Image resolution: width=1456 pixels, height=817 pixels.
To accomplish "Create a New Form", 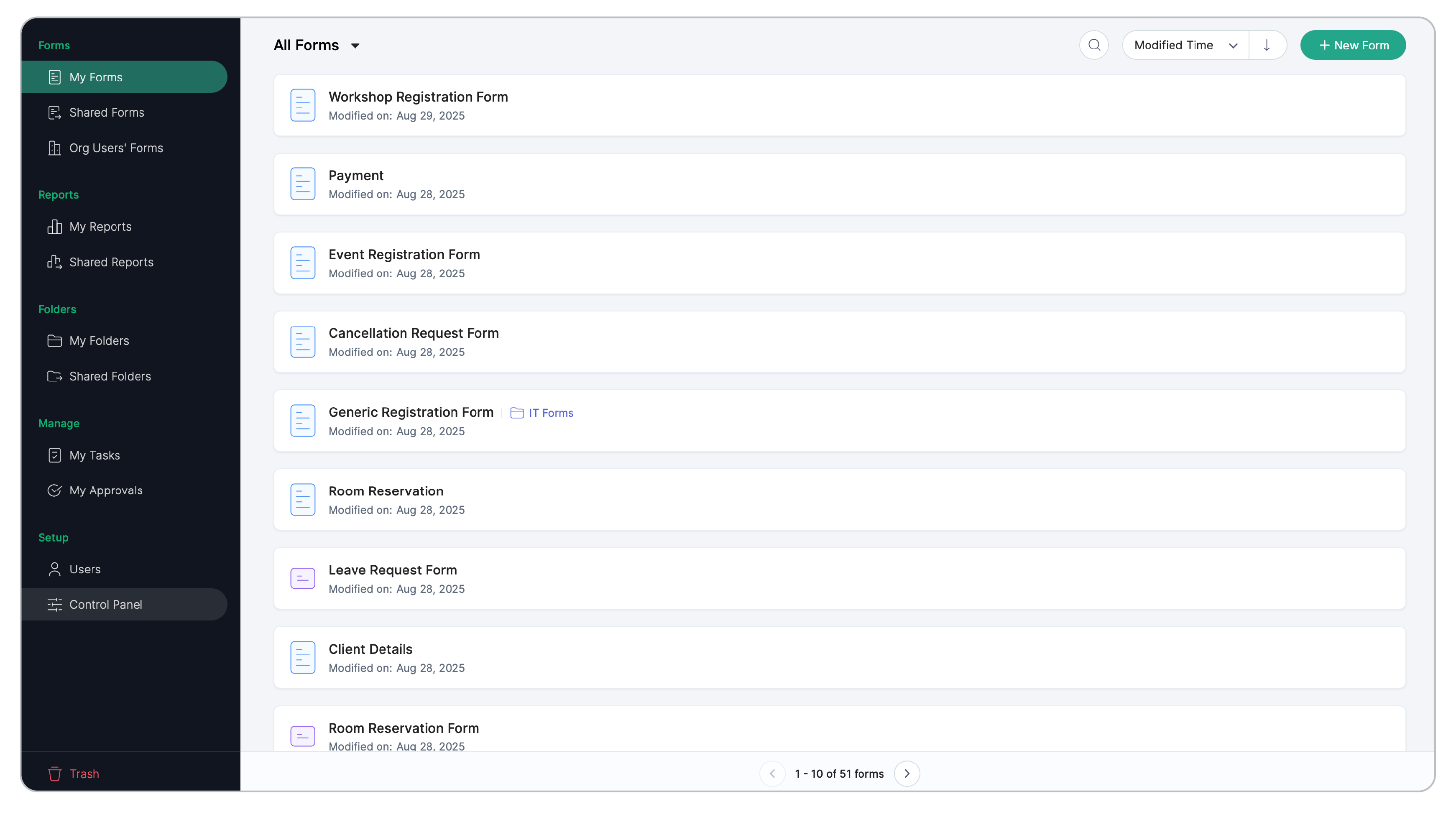I will tap(1353, 45).
